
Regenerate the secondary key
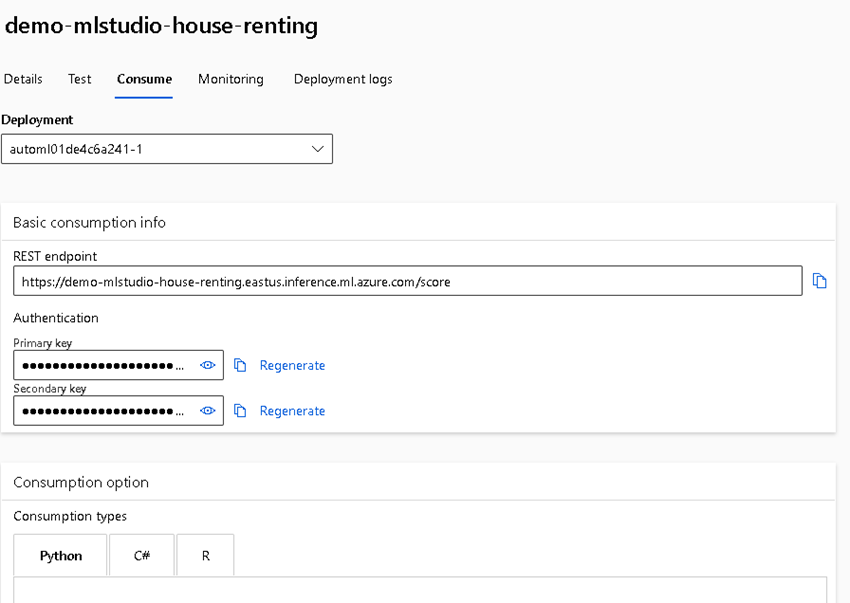pyautogui.click(x=292, y=410)
